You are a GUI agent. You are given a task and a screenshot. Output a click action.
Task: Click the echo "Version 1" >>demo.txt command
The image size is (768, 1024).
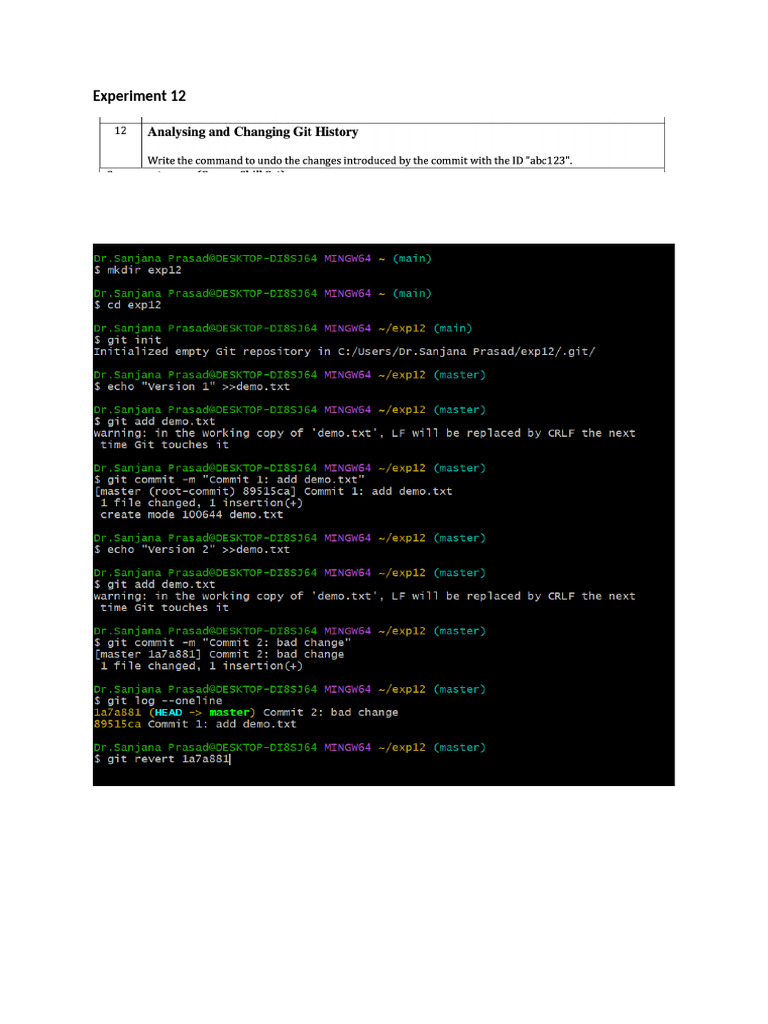(192, 387)
